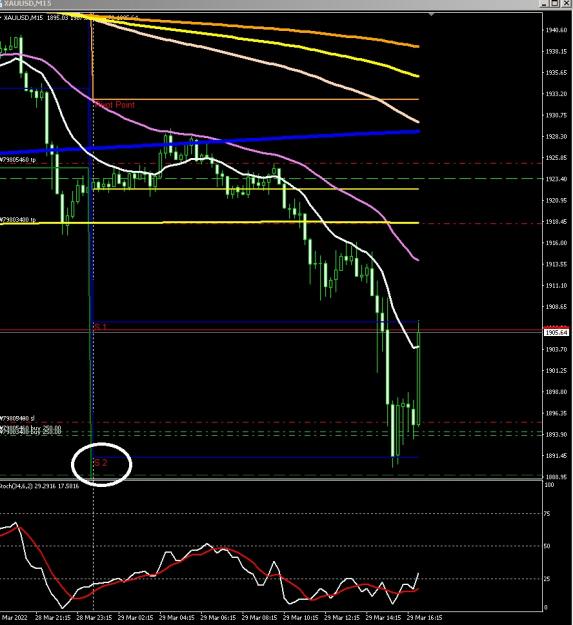The width and height of the screenshot is (573, 625).
Task: Select the take-profit order label near 1925
Action: coord(18,160)
